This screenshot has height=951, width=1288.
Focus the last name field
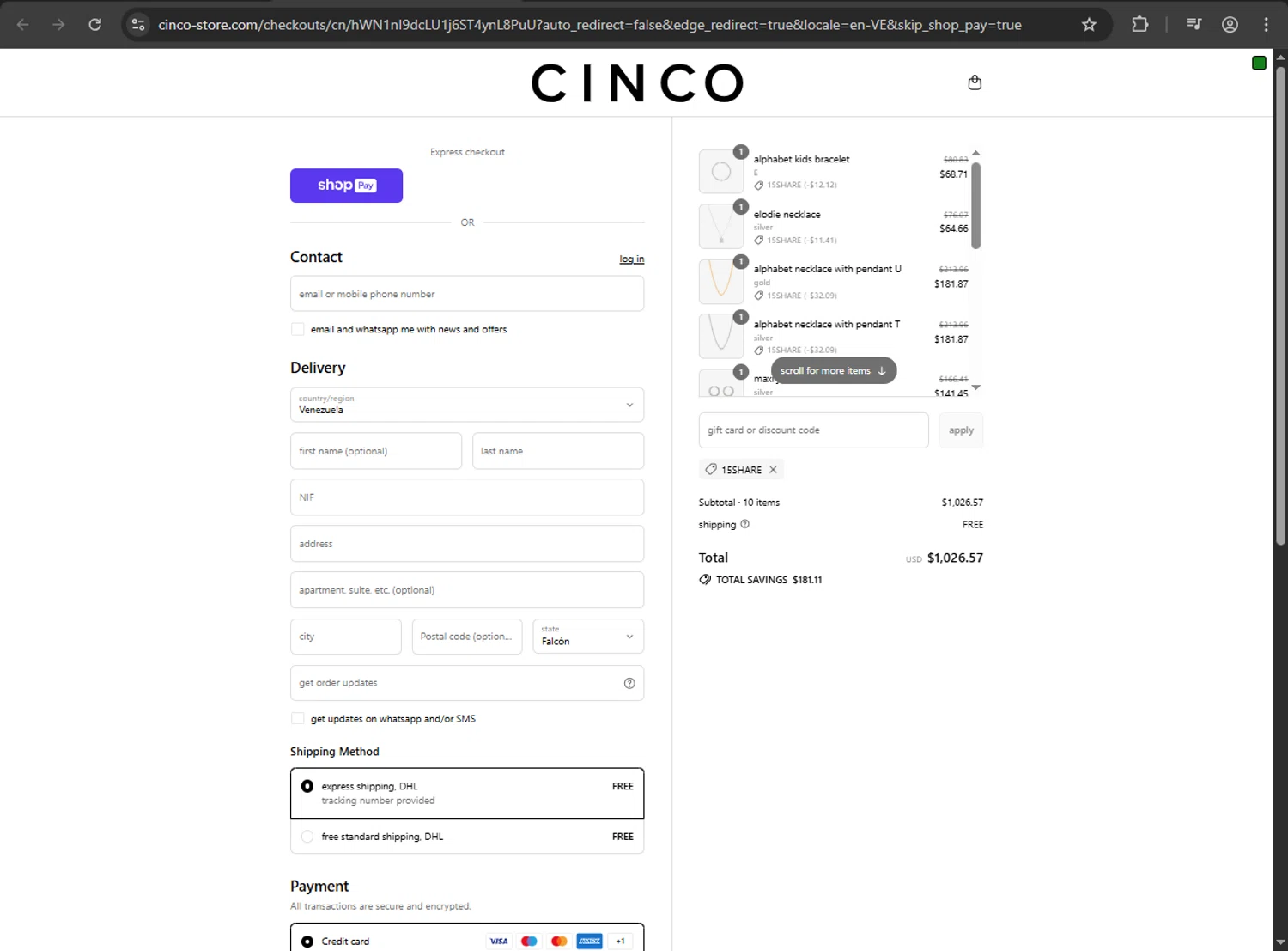pos(558,451)
